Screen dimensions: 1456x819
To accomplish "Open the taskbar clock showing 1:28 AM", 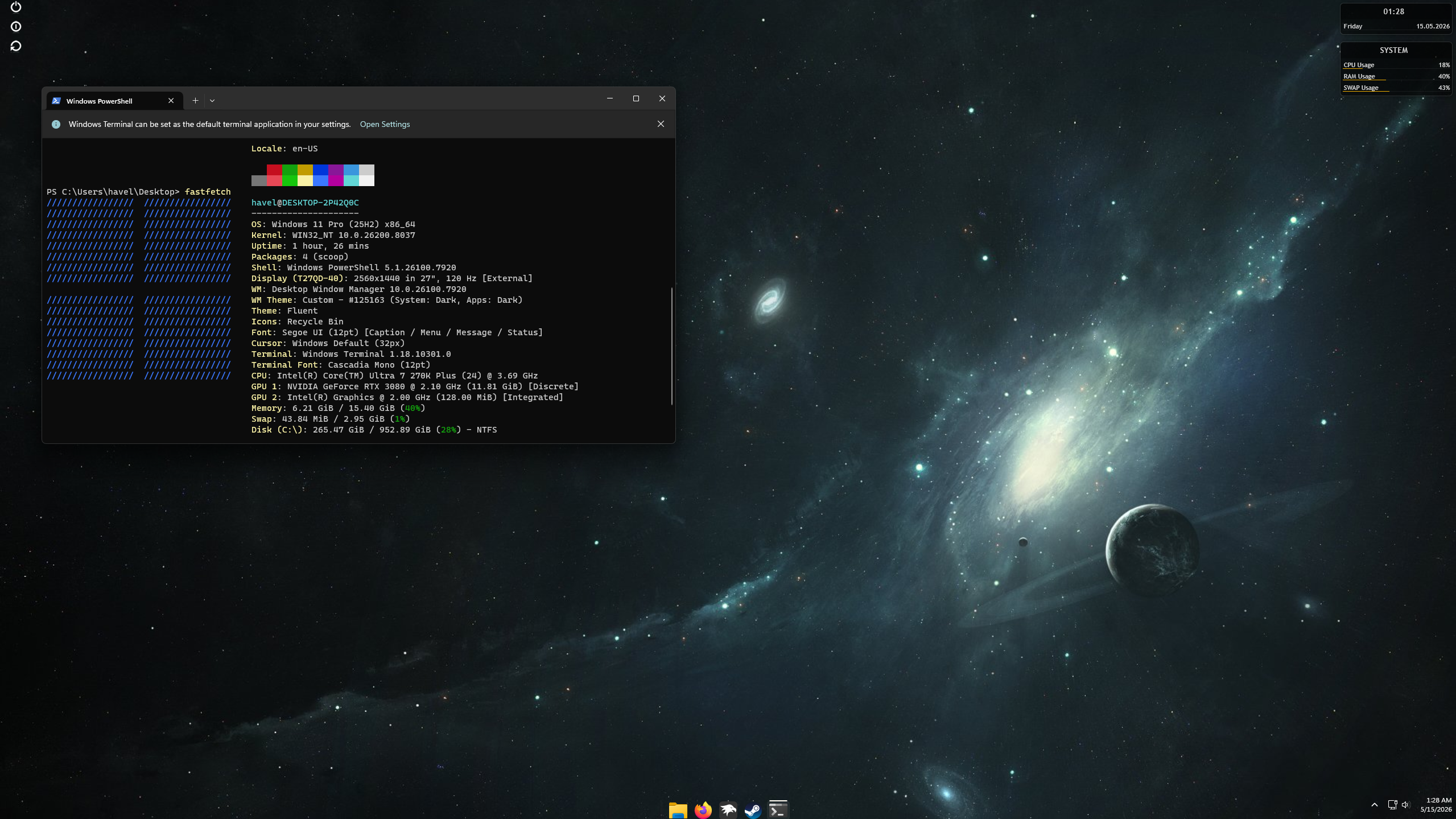I will coord(1436,805).
